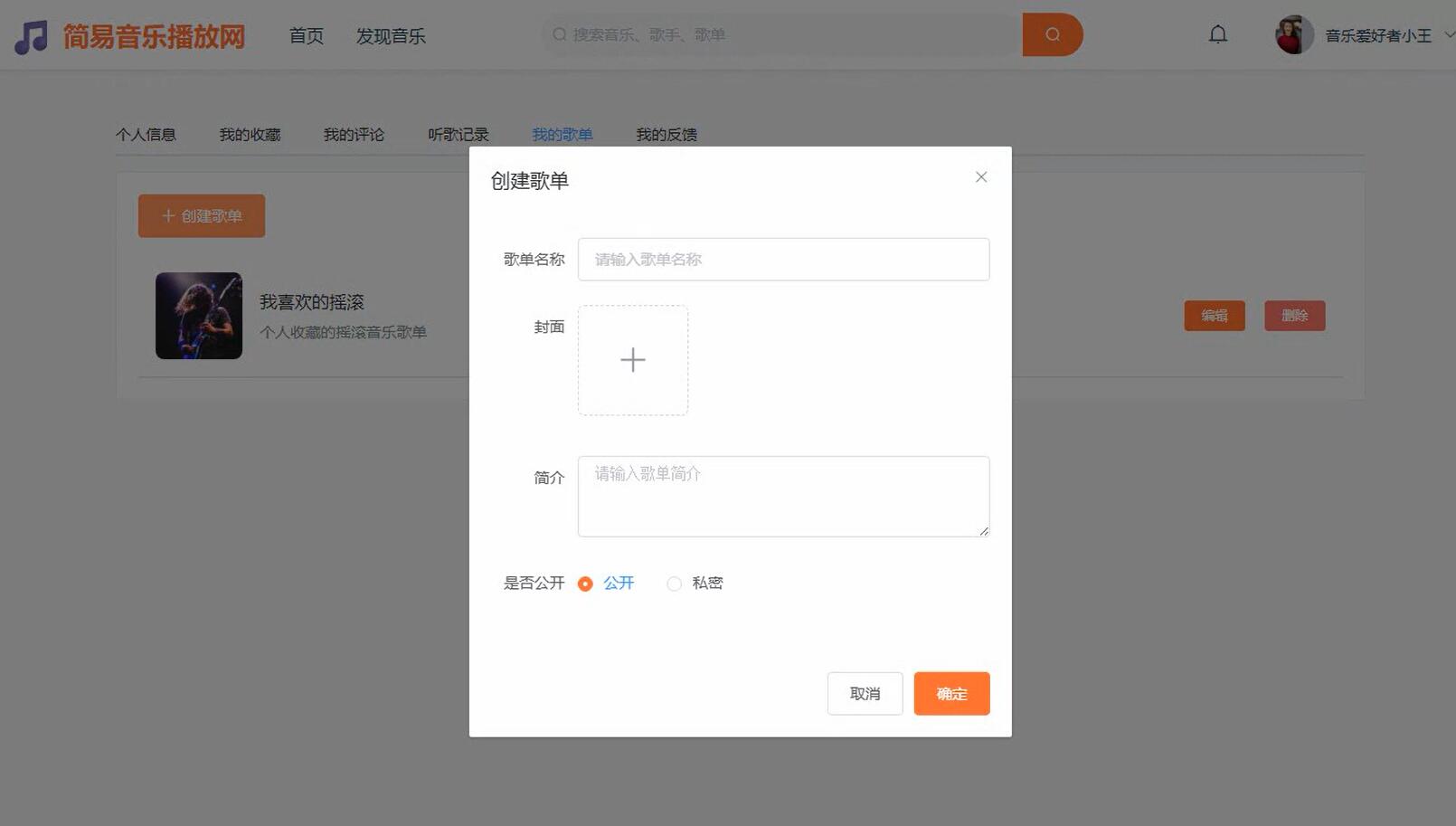Click the top search box for music

[x=782, y=34]
